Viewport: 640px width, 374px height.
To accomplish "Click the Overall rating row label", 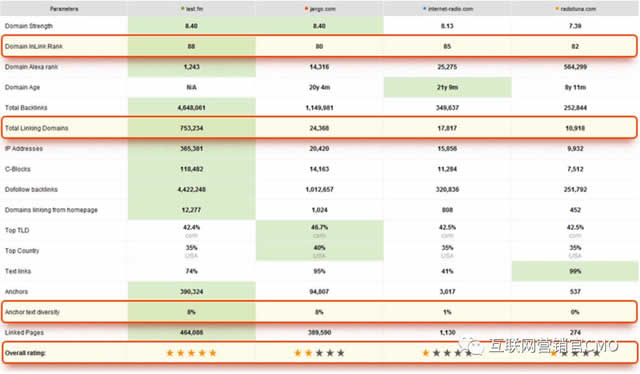I will point(25,353).
